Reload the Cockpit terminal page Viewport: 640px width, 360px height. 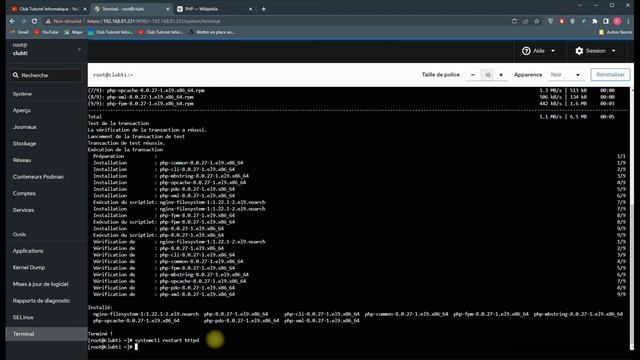tap(35, 21)
